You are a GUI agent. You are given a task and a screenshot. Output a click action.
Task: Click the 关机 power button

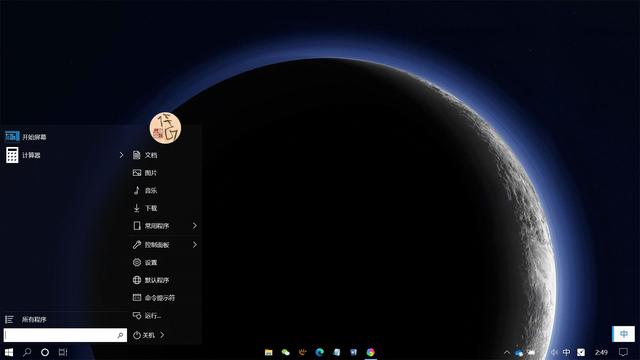coord(144,335)
